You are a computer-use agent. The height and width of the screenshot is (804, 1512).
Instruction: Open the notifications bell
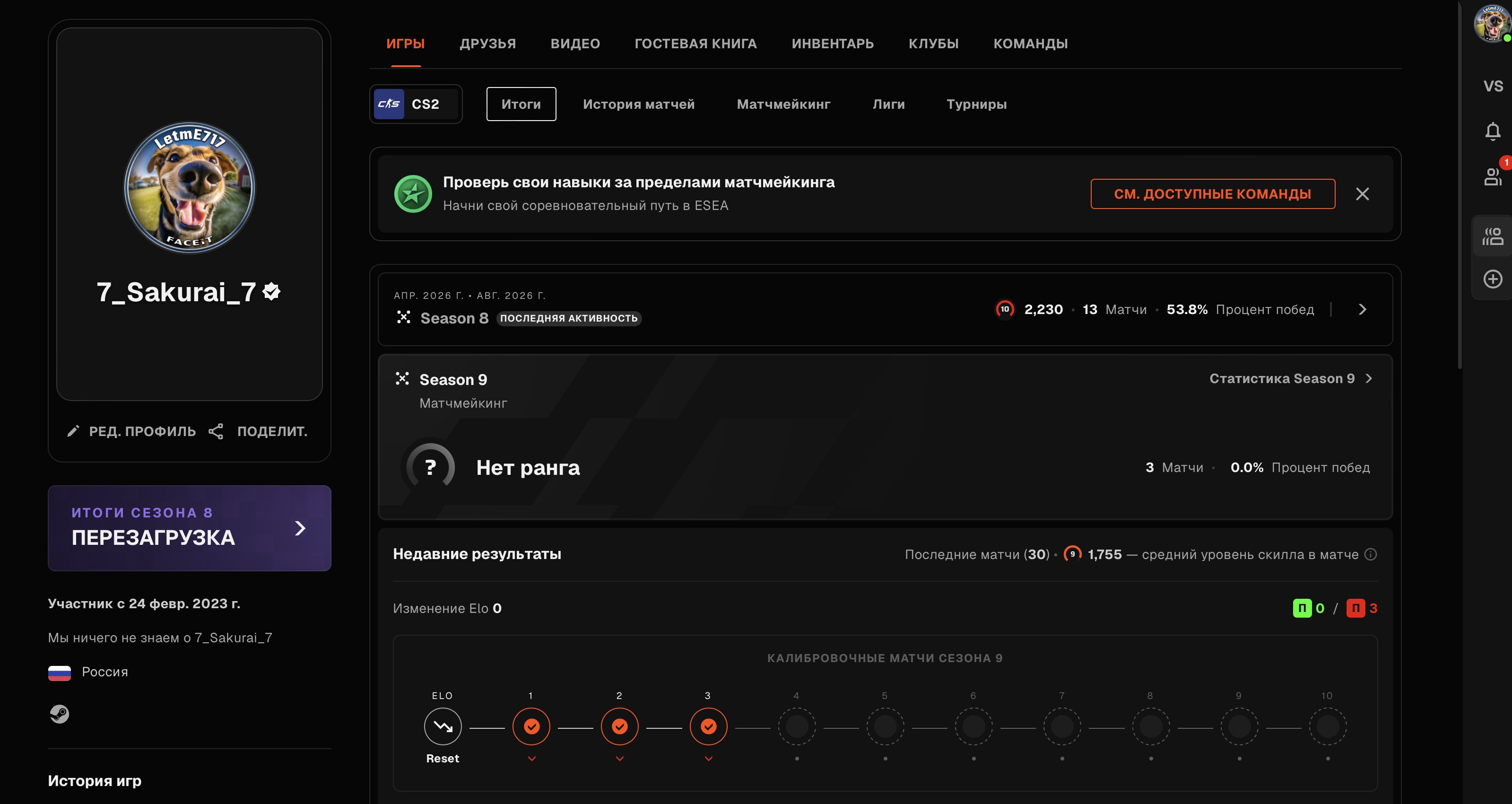click(x=1493, y=131)
